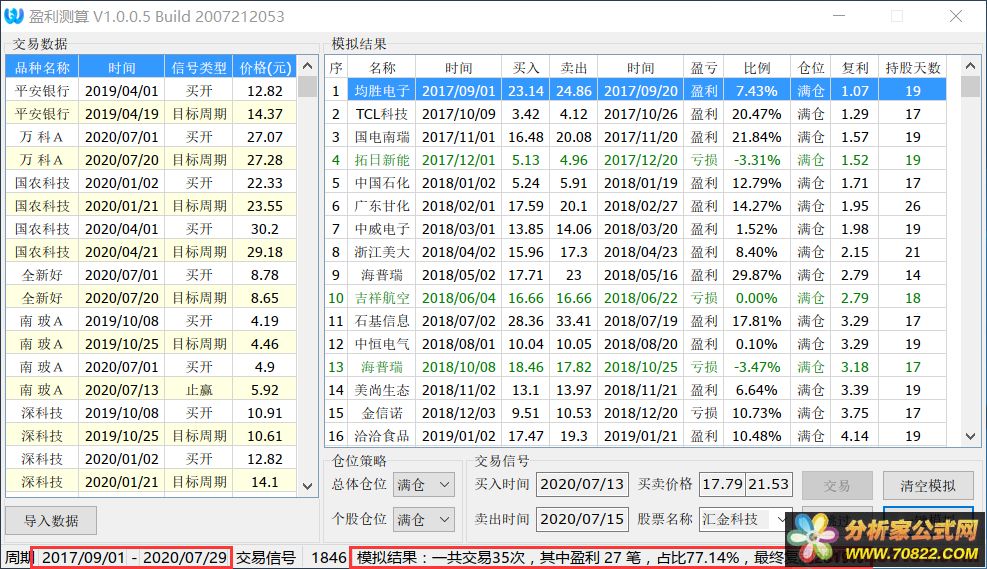Select result row 均胜电子
The width and height of the screenshot is (987, 569).
[x=636, y=91]
